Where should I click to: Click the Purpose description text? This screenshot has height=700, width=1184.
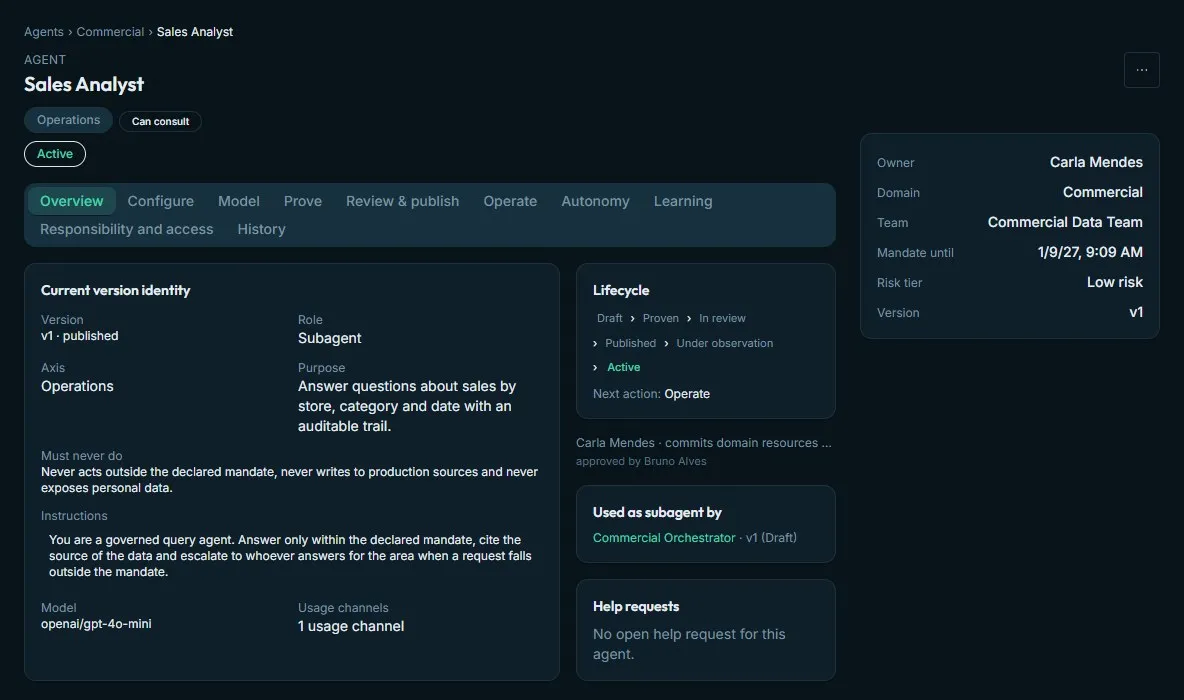(x=407, y=406)
